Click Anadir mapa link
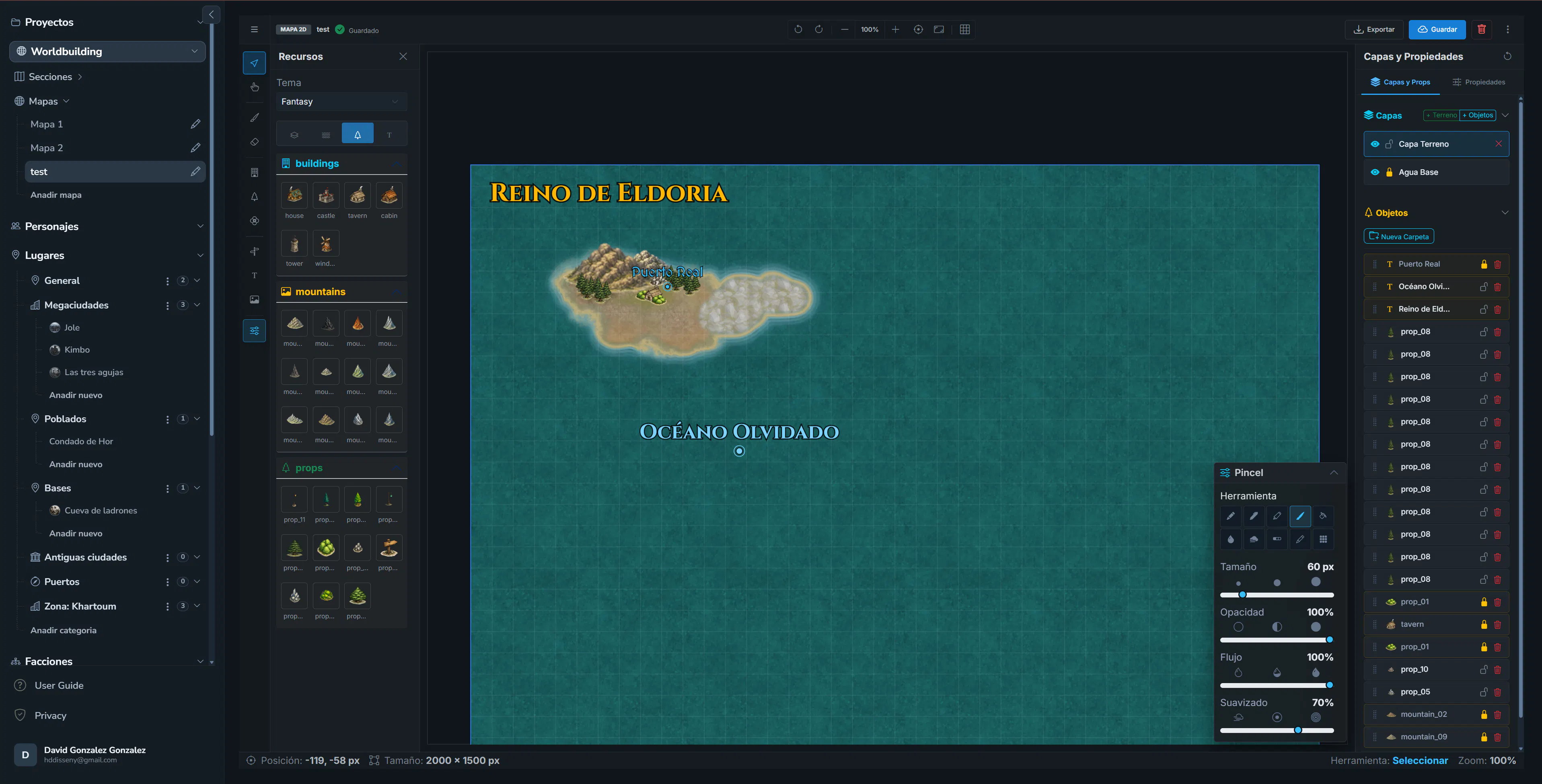 coord(56,195)
